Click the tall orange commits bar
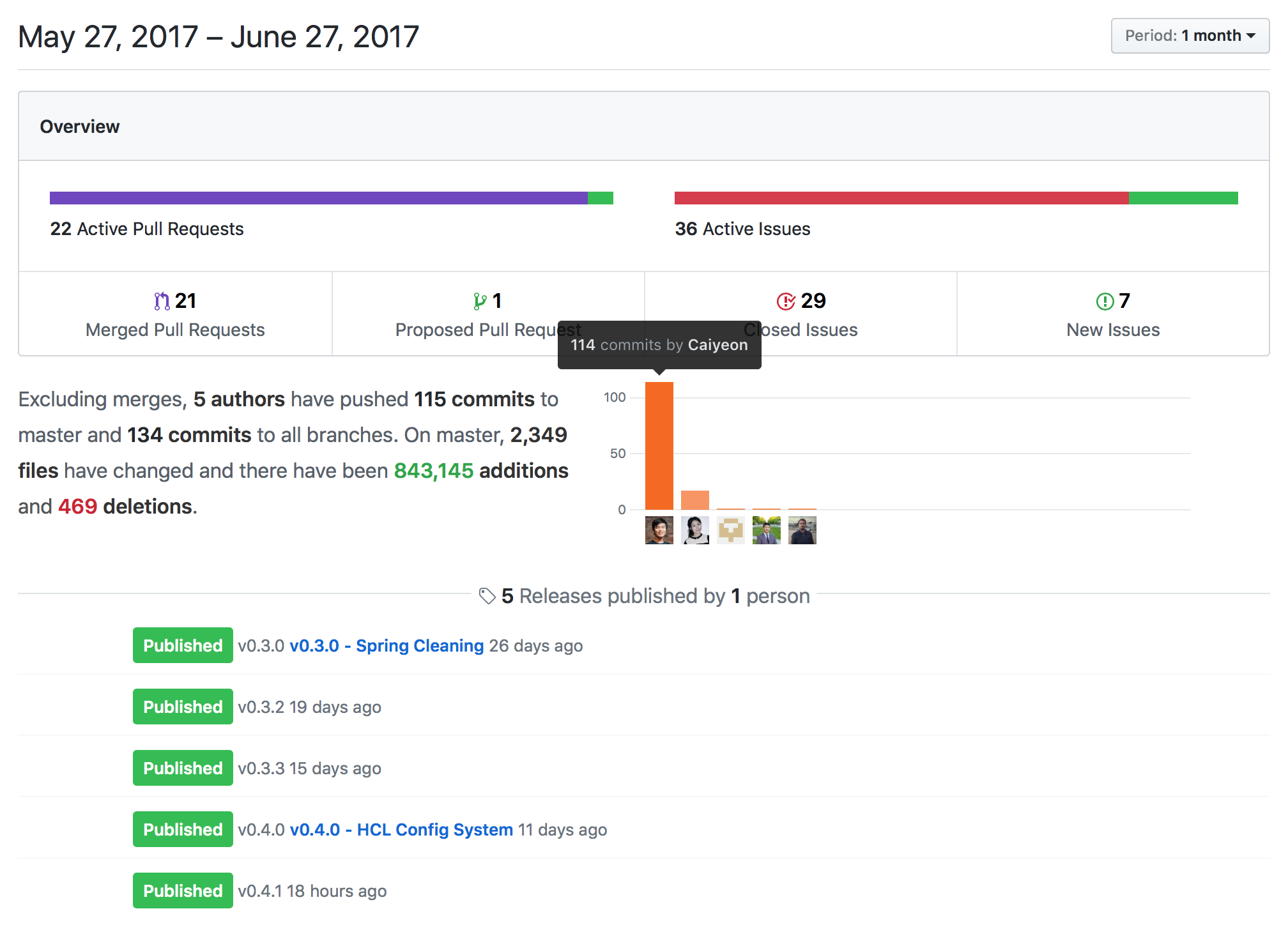1288x925 pixels. pos(659,446)
